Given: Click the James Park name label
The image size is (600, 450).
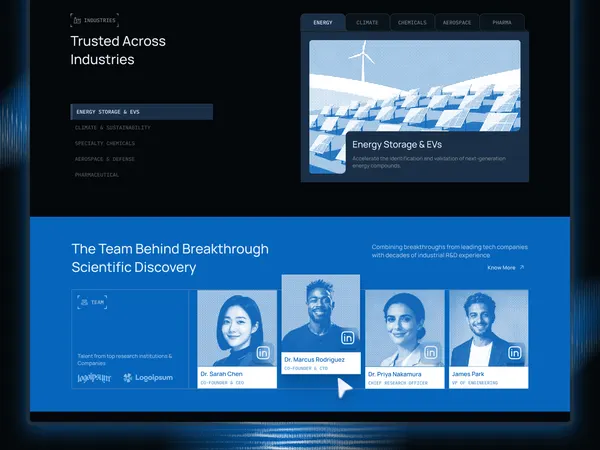Looking at the screenshot, I should tap(468, 374).
